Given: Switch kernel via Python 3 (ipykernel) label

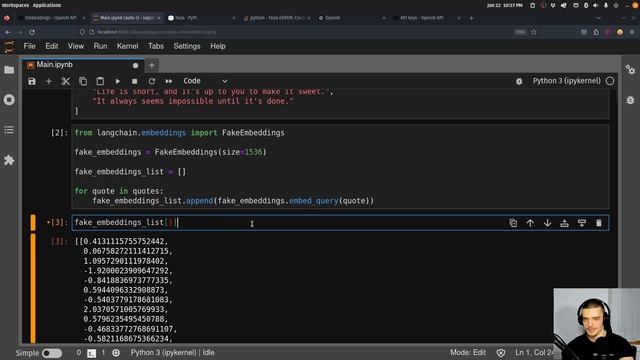Looking at the screenshot, I should pos(567,81).
